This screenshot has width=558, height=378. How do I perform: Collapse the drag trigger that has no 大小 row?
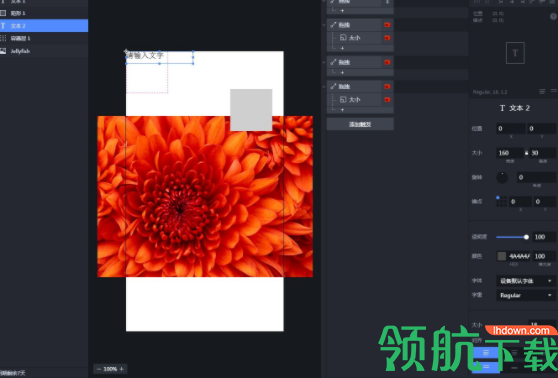tap(323, 62)
